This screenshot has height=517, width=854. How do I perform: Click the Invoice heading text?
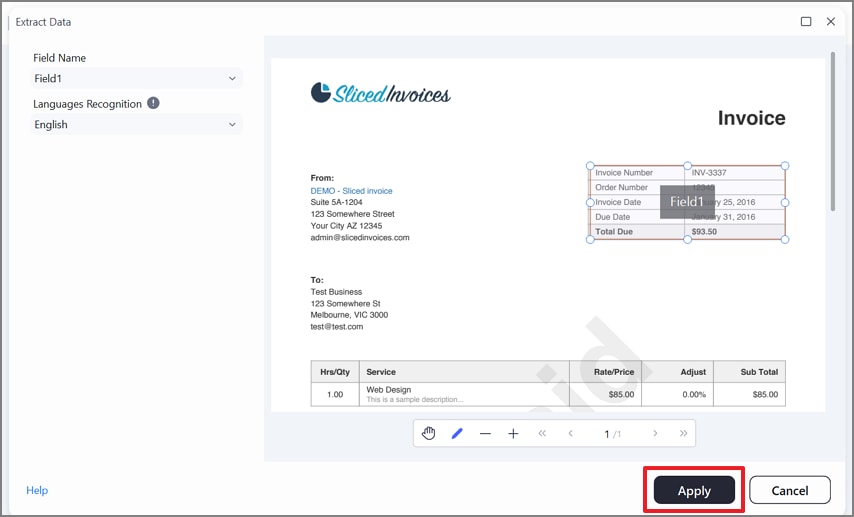[751, 118]
